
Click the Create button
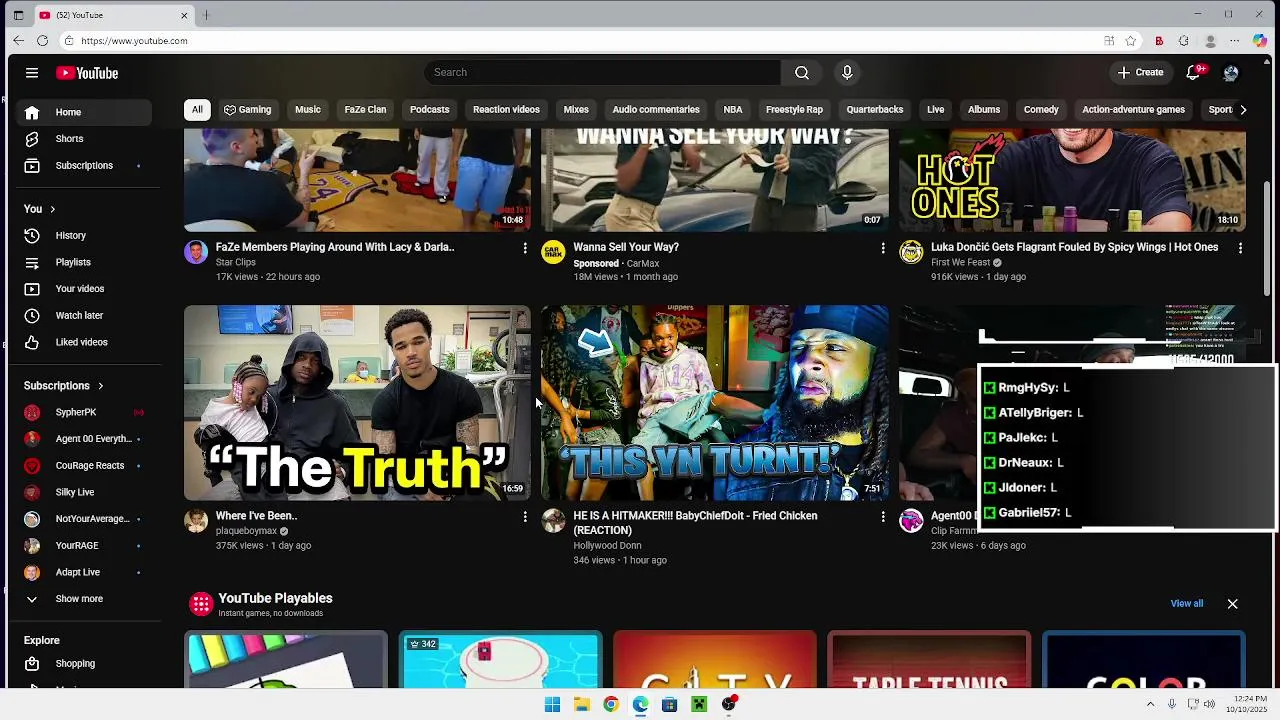pos(1140,73)
